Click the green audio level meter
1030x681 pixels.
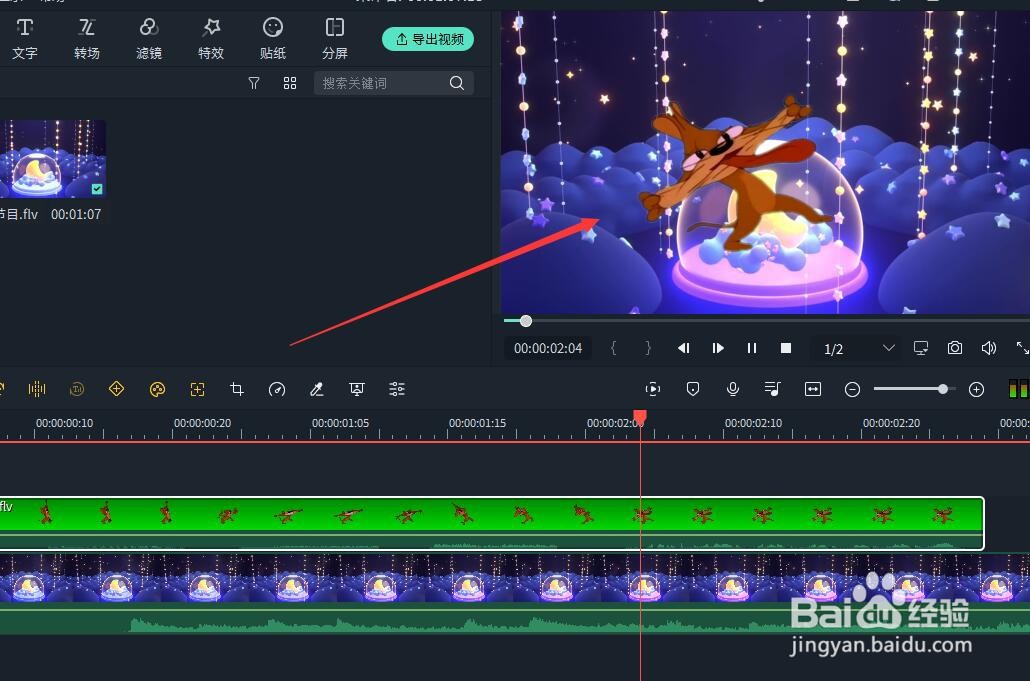tap(1018, 389)
